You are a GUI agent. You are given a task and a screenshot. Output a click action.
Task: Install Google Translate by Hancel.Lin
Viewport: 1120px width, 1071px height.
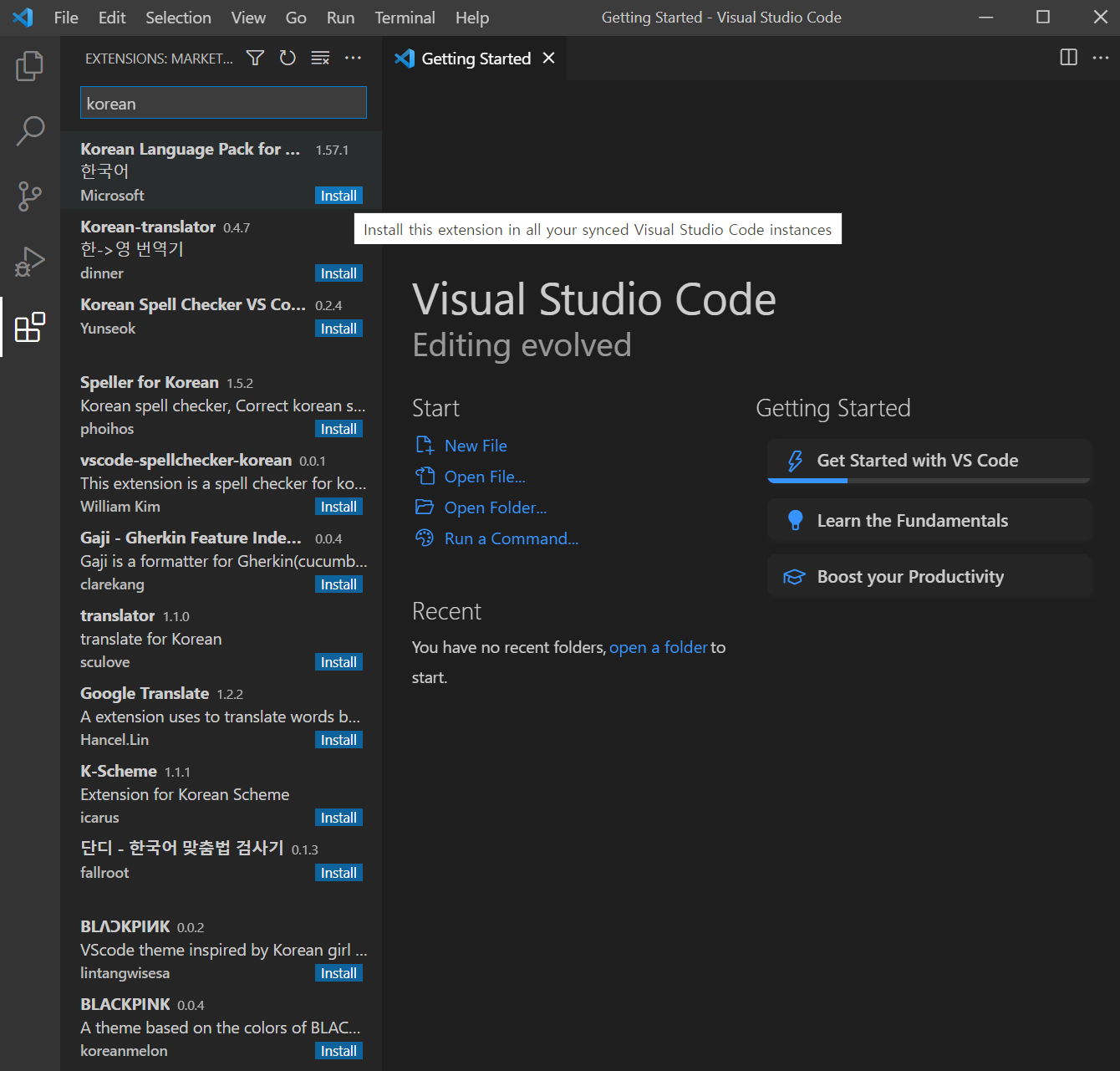tap(339, 740)
